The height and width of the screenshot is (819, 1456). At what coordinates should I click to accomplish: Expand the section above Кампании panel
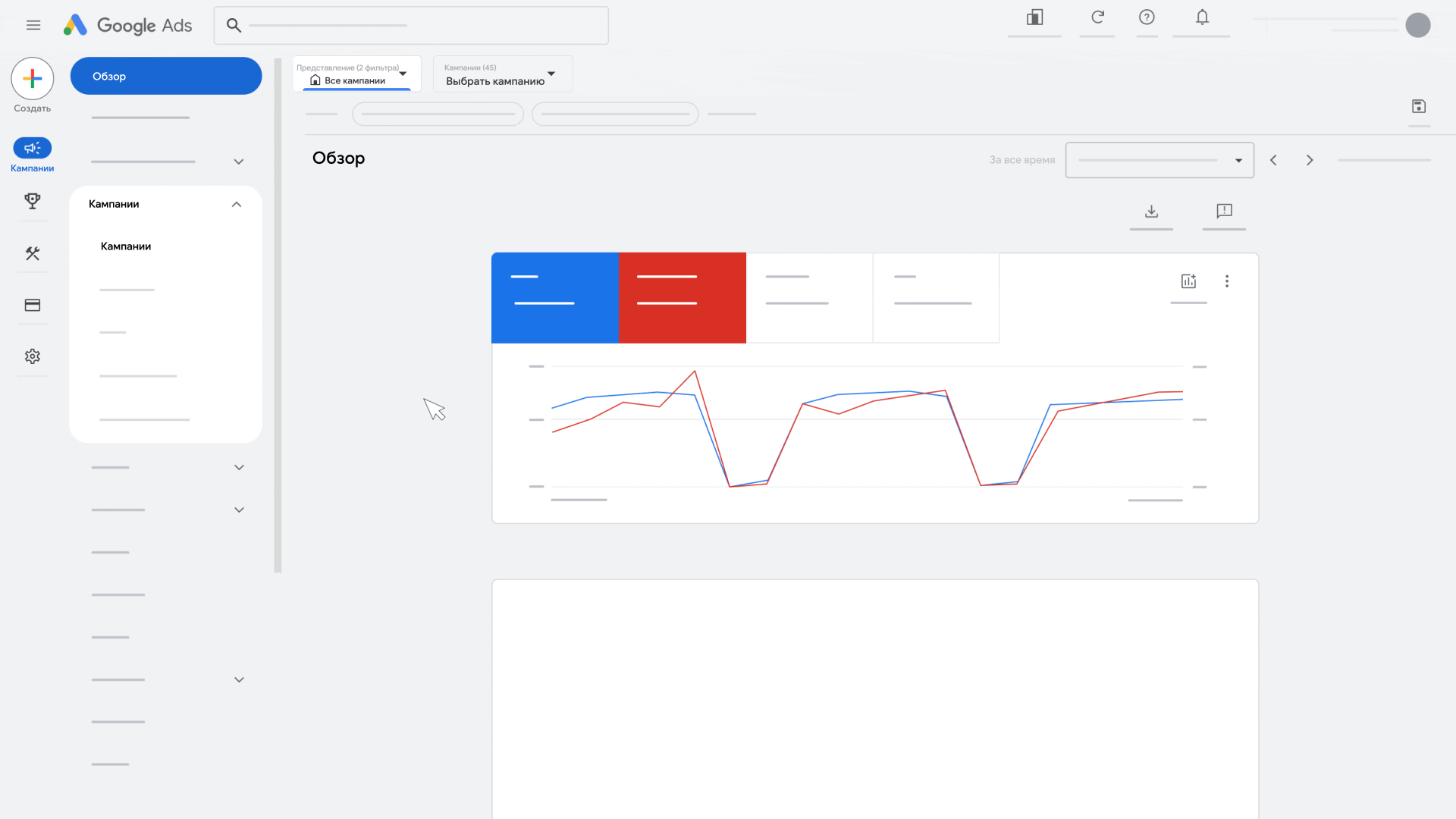pyautogui.click(x=239, y=162)
